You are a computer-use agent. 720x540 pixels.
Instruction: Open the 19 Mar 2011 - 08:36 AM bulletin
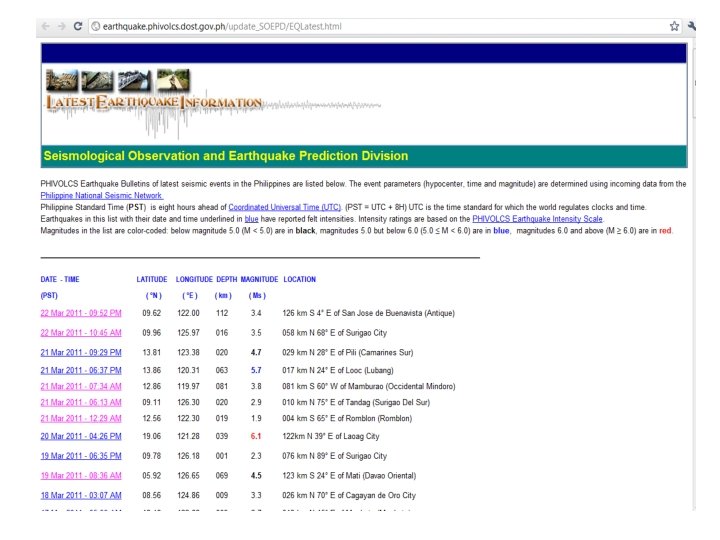(81, 476)
